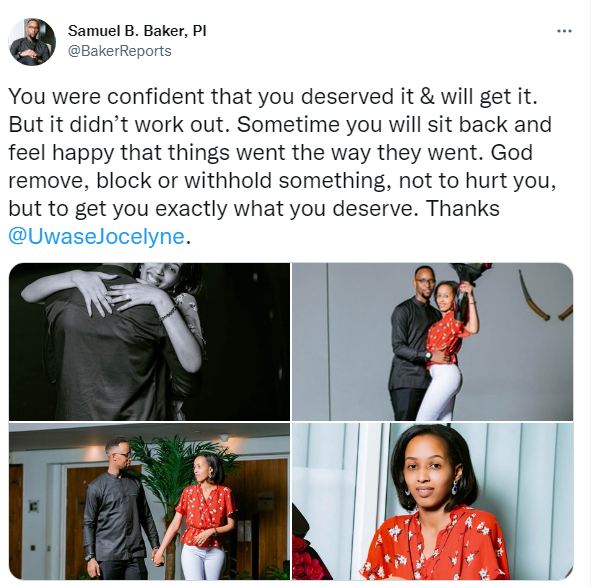598x587 pixels.
Task: Open the black-and-white hugging photo
Action: pos(149,342)
